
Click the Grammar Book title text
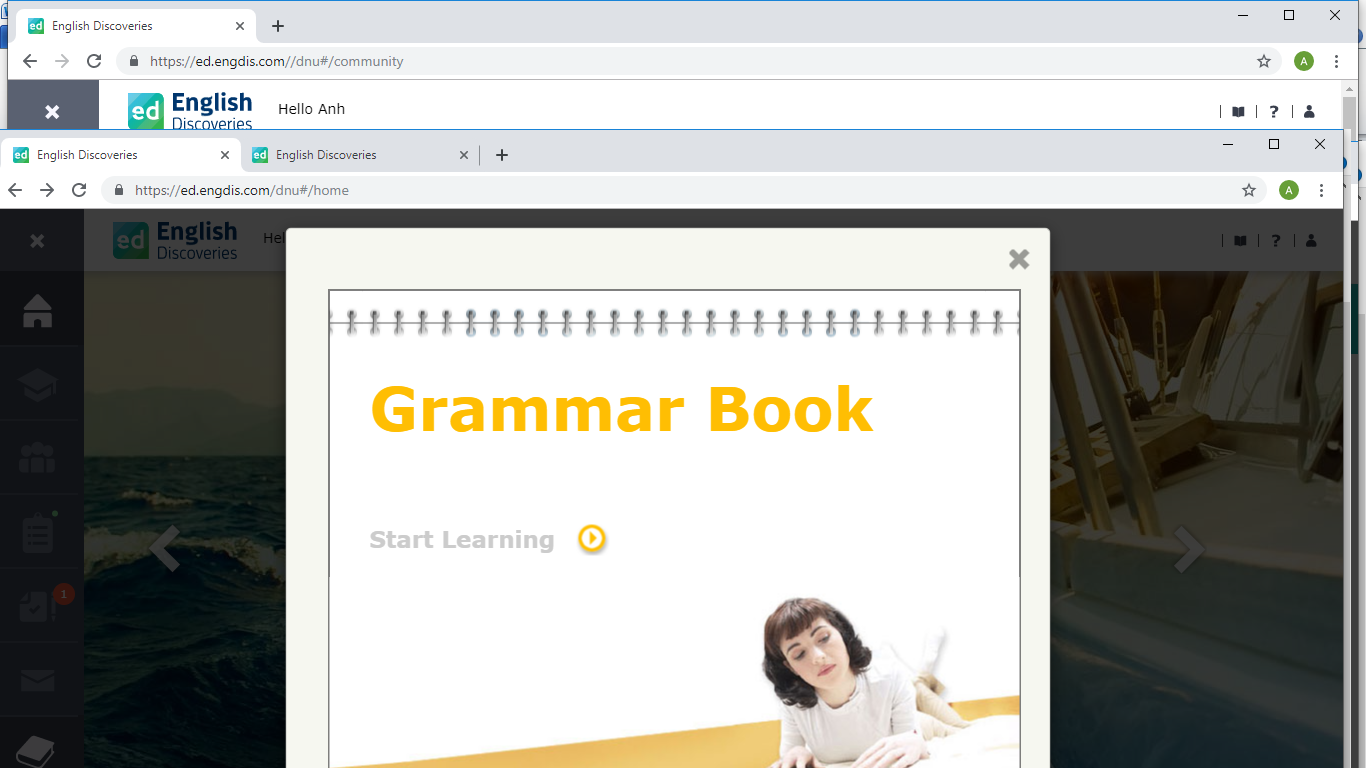[x=621, y=409]
